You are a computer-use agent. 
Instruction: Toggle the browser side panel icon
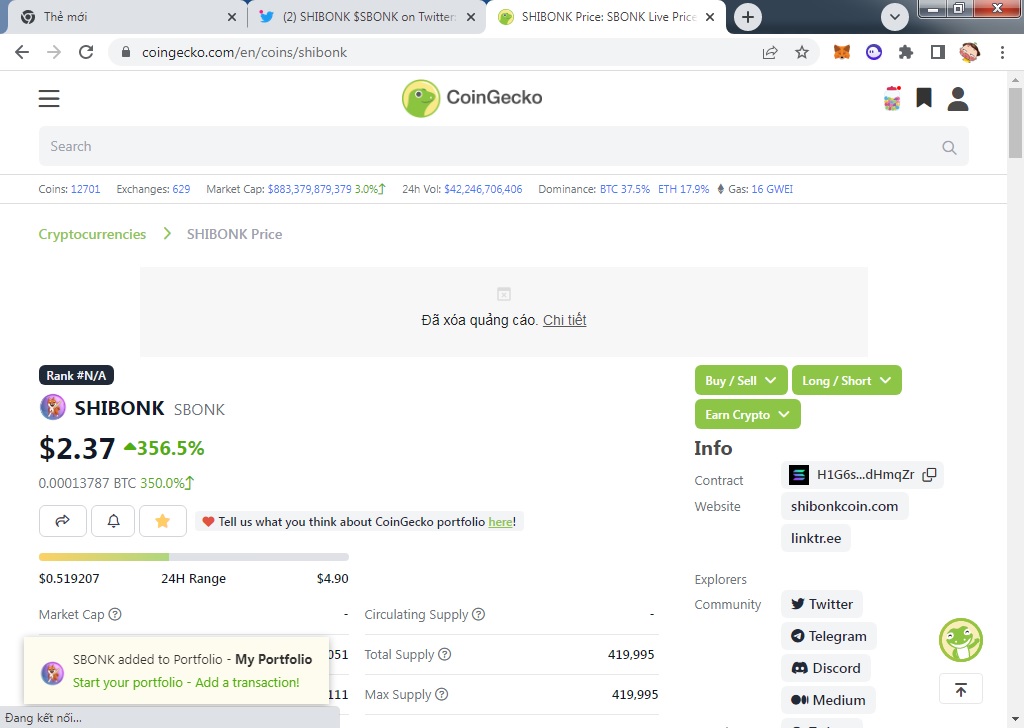(x=938, y=52)
